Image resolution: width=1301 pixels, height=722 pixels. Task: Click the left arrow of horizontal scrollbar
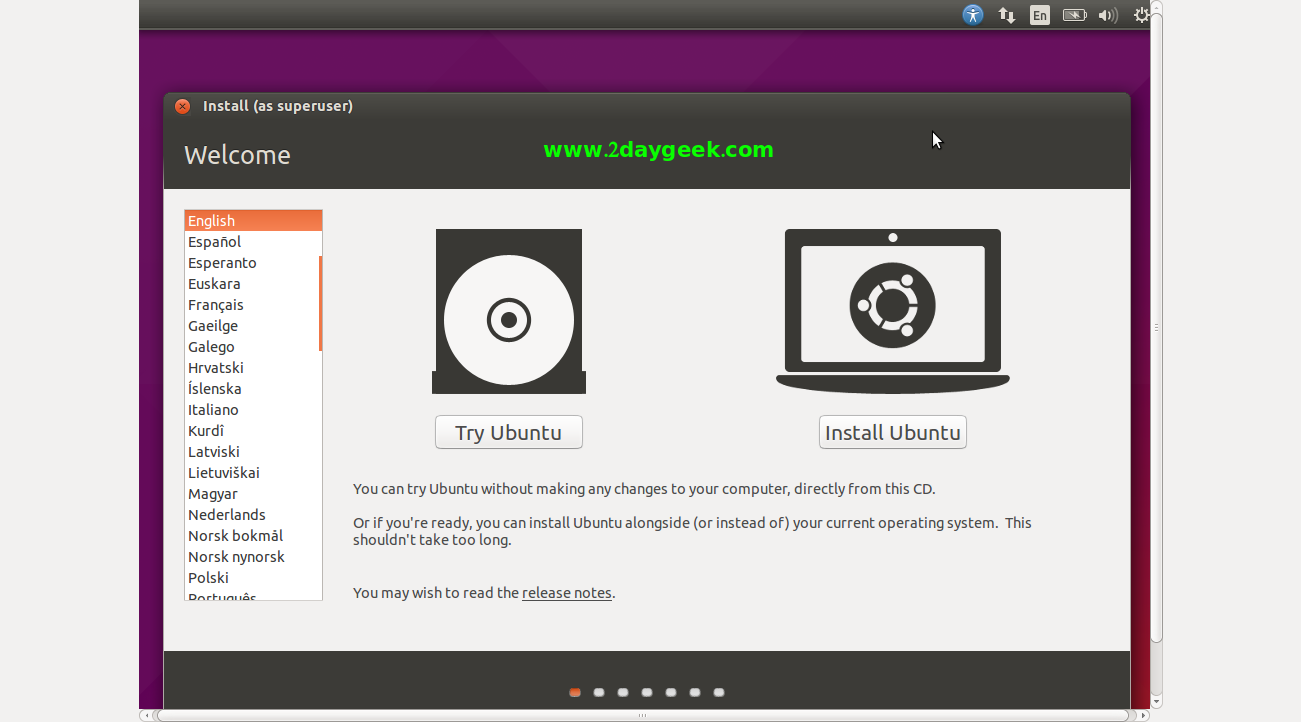[x=146, y=715]
